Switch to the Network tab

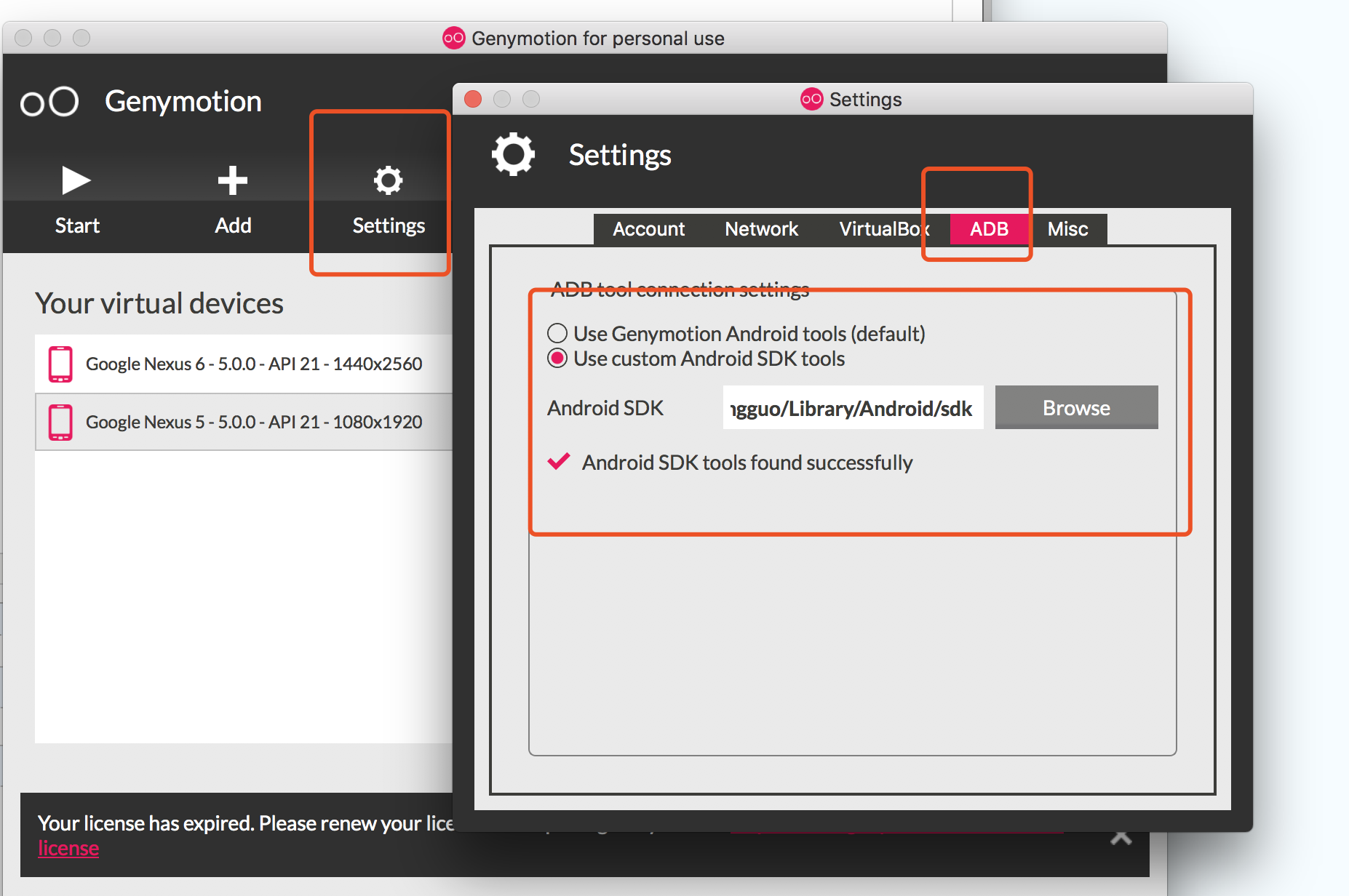[x=761, y=229]
